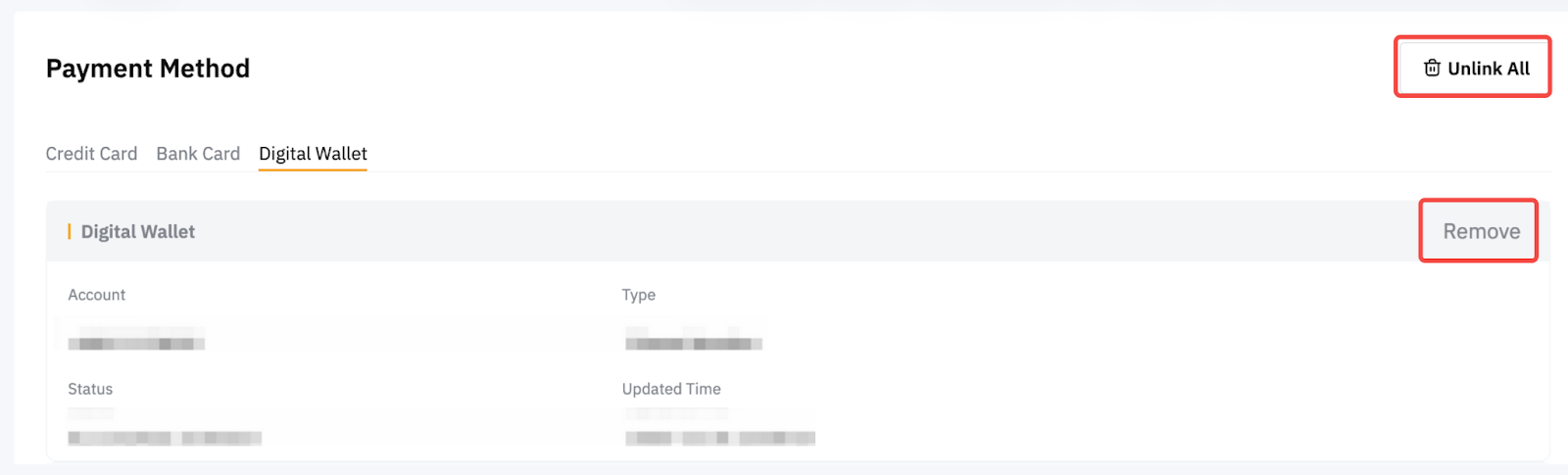
Task: Select the blurred Updated Time value
Action: pos(720,437)
